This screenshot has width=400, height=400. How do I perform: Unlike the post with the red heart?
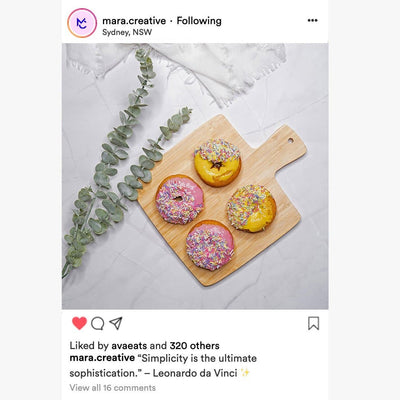click(x=79, y=323)
